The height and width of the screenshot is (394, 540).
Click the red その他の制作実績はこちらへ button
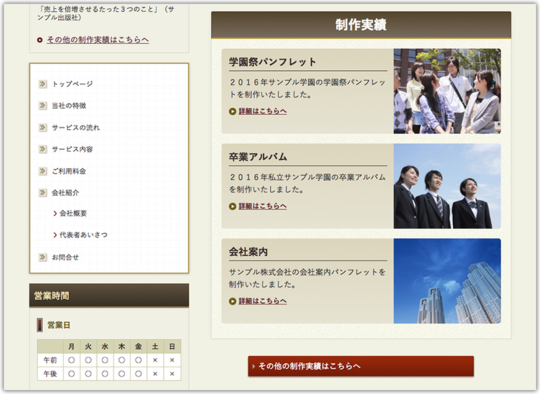click(361, 366)
